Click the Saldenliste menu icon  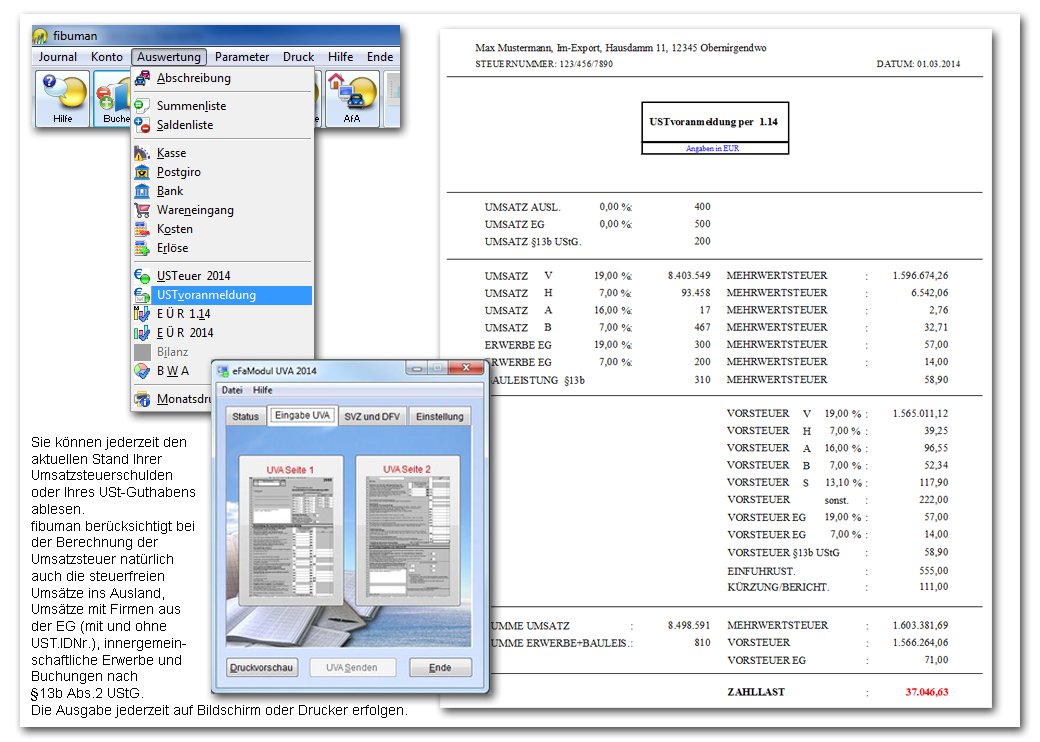(142, 125)
